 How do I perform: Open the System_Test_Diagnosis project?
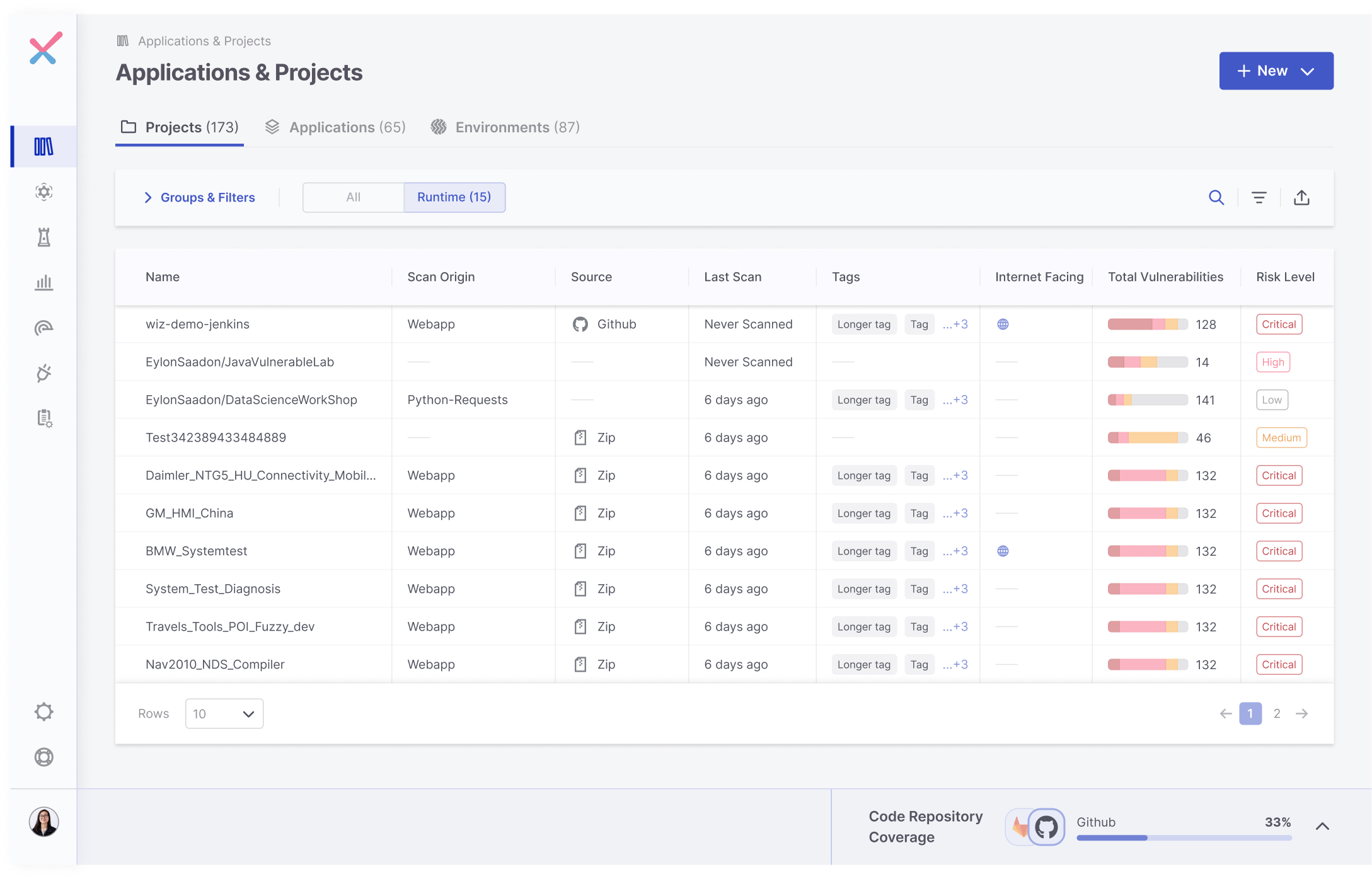coord(213,589)
